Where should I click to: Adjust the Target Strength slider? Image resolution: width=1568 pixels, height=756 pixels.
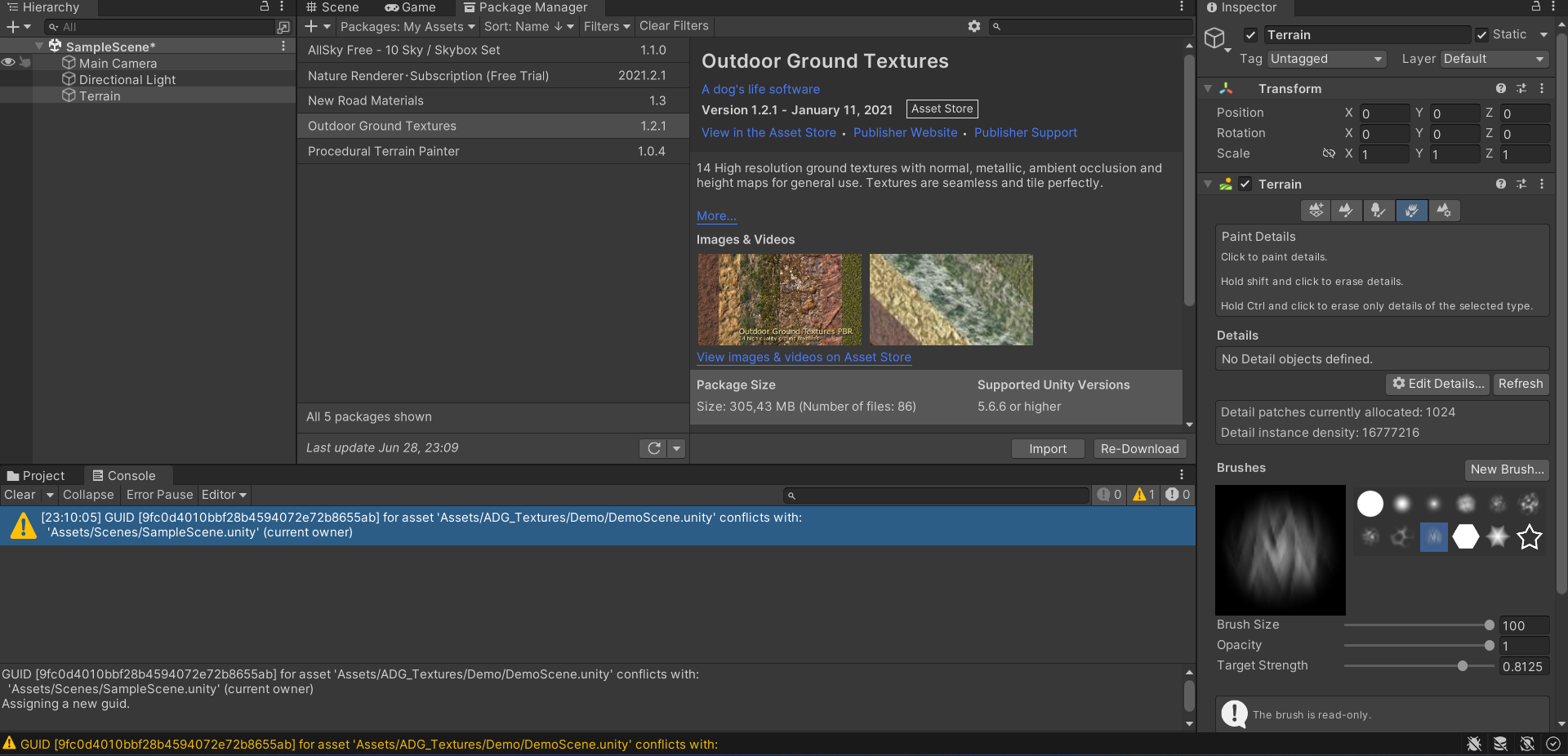(x=1419, y=666)
